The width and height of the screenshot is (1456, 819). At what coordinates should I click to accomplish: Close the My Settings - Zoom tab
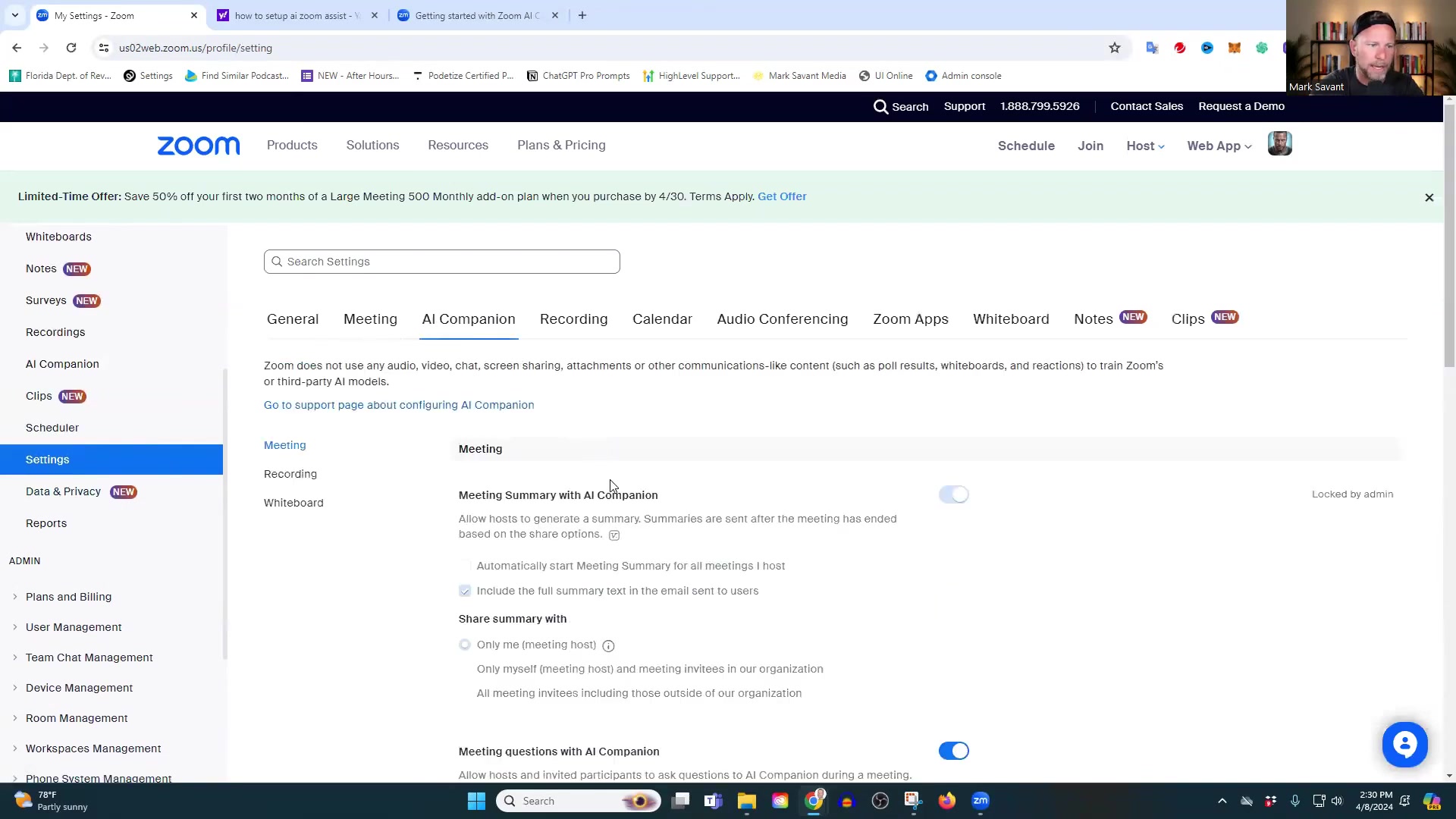click(x=193, y=15)
